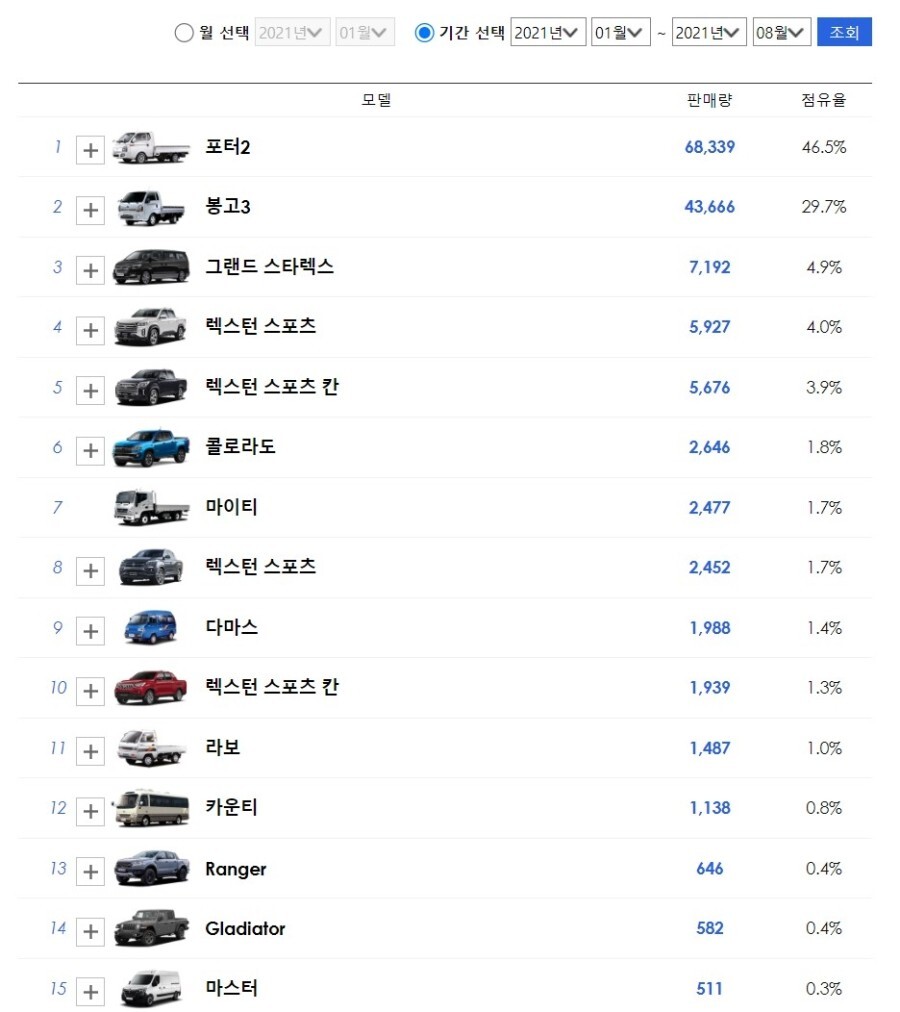Open the end month 08월 dropdown
Viewport: 900px width, 1012px height.
click(x=781, y=32)
